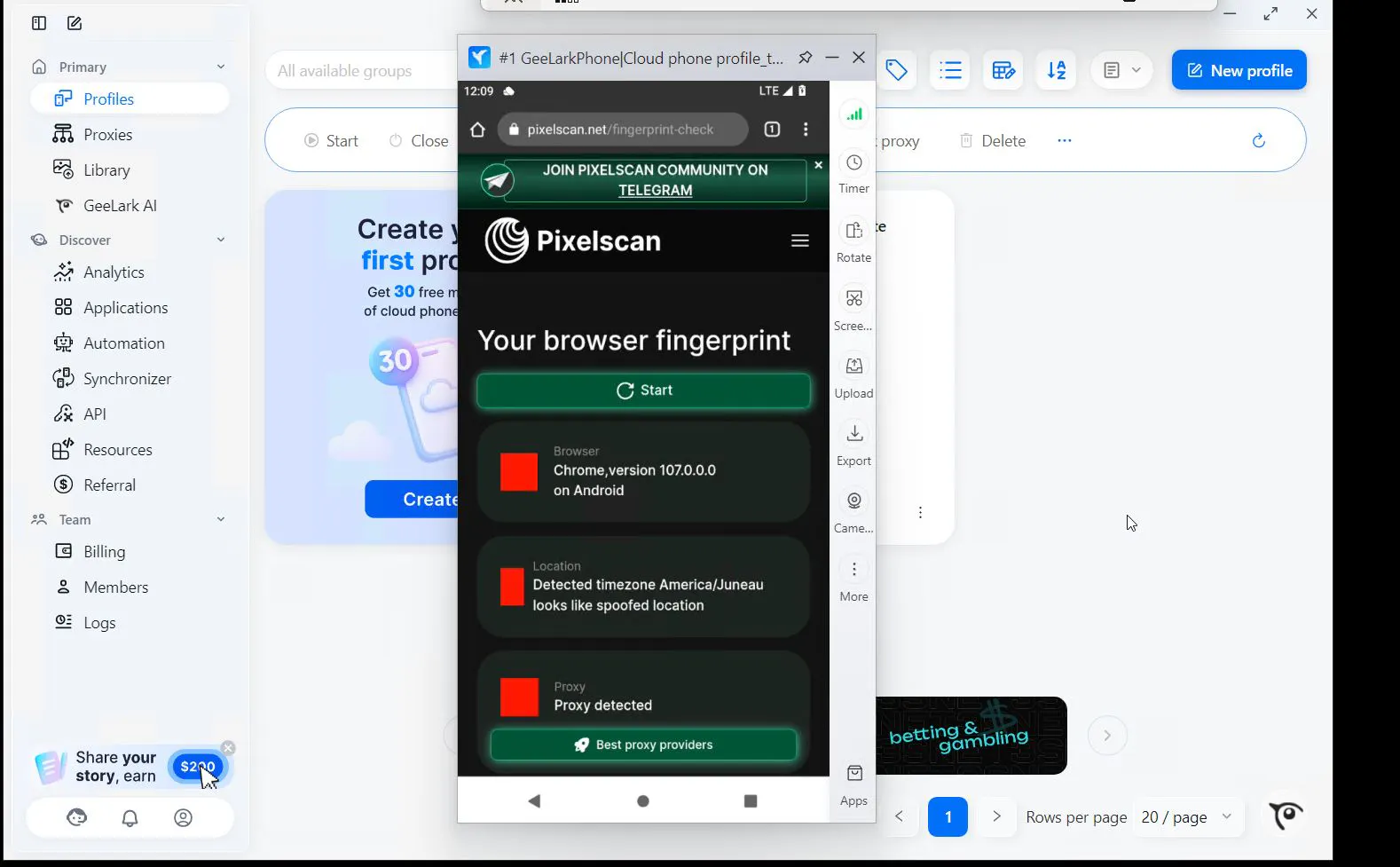Refresh the profile list
Image resolution: width=1400 pixels, height=867 pixels.
tap(1258, 140)
